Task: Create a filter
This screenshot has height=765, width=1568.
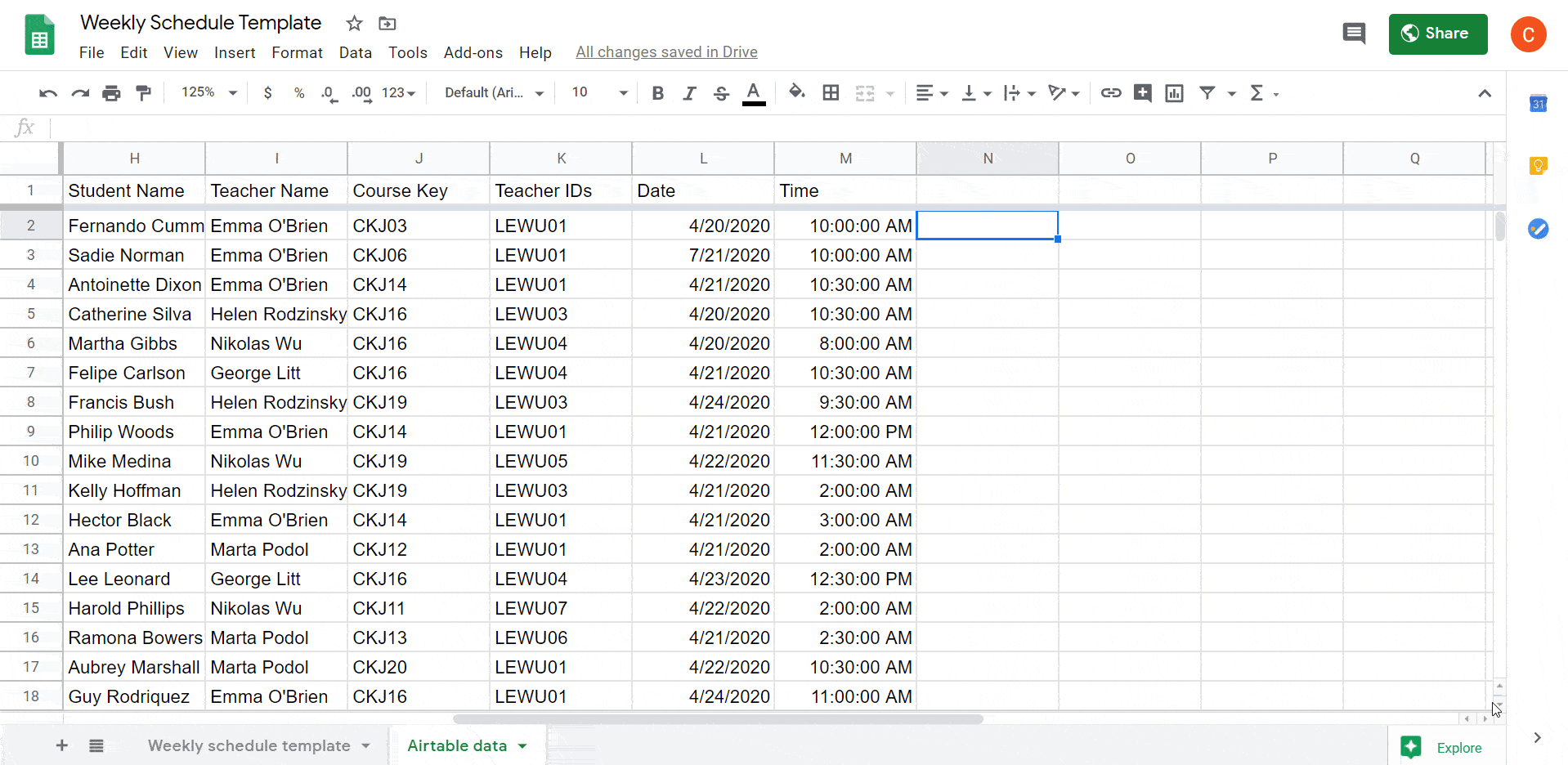Action: pos(1208,92)
